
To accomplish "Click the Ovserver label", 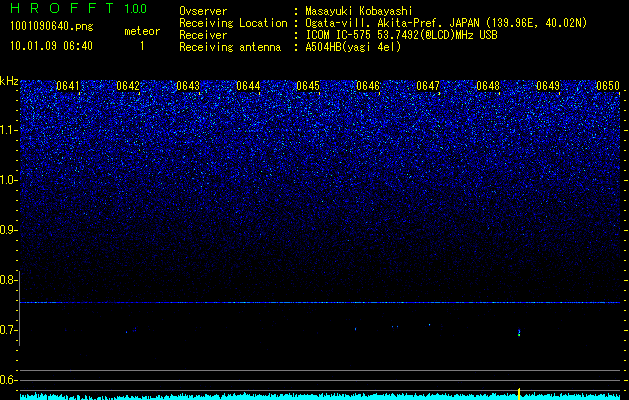I will pos(203,11).
